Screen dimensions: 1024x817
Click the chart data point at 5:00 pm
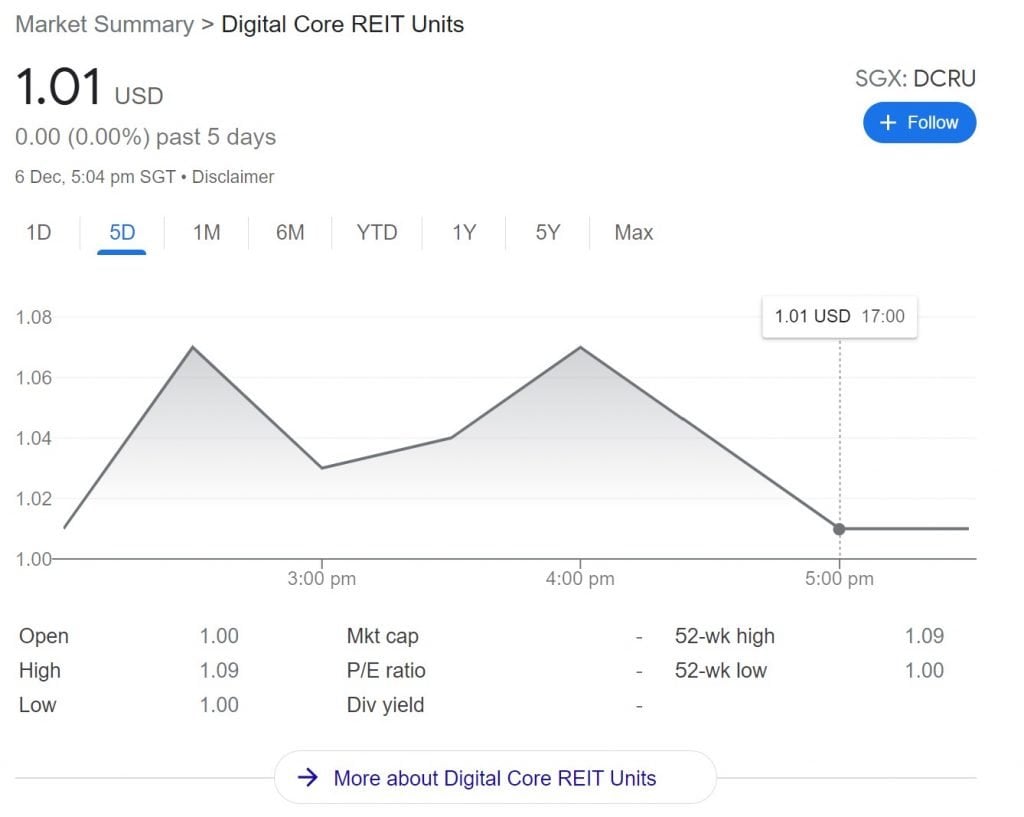click(x=839, y=529)
